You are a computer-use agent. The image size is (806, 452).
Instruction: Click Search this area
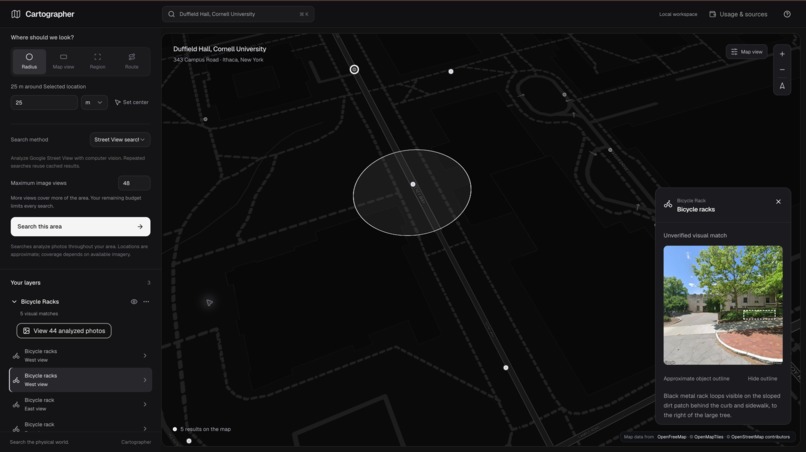tap(81, 226)
